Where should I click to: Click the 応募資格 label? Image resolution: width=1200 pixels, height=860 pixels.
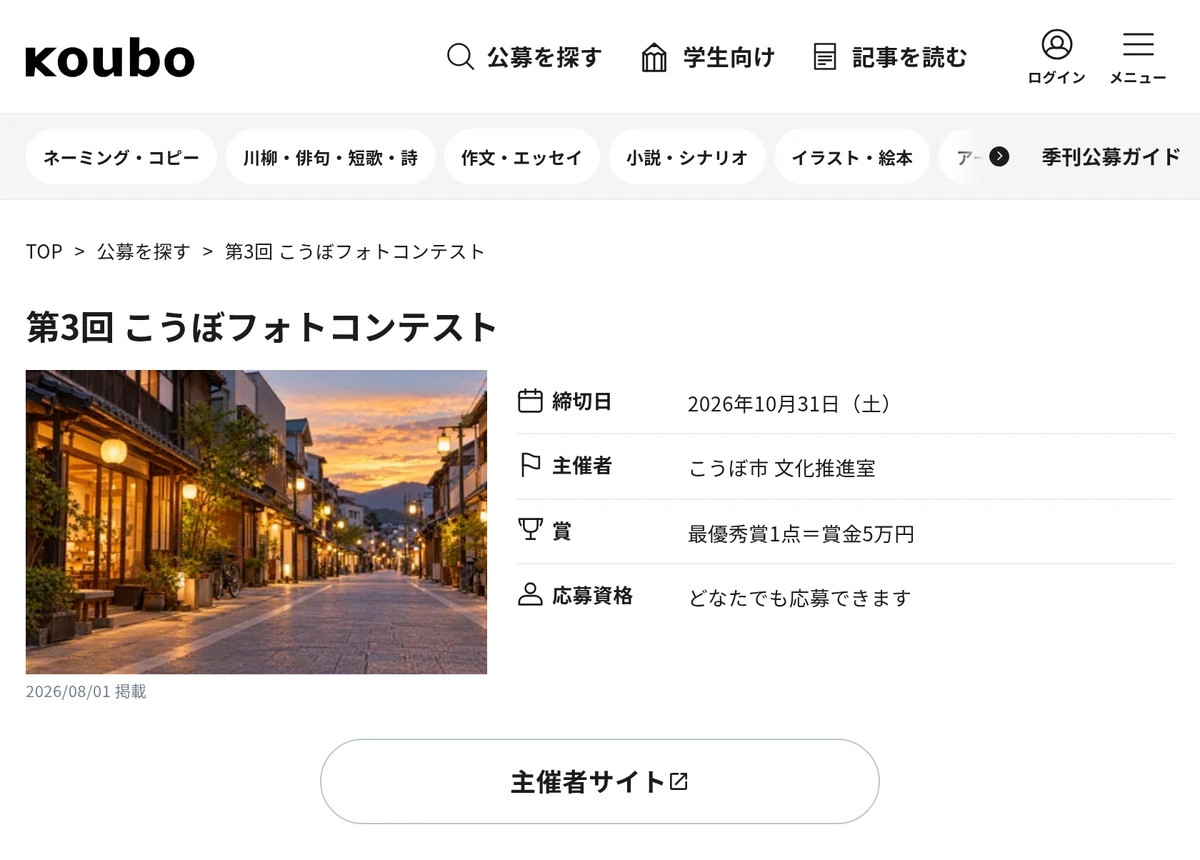(592, 595)
